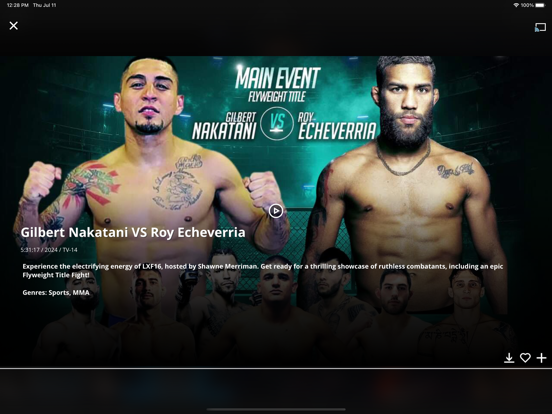Viewport: 552px width, 414px height.
Task: Click the 12:28 PM clock
Action: [18, 5]
